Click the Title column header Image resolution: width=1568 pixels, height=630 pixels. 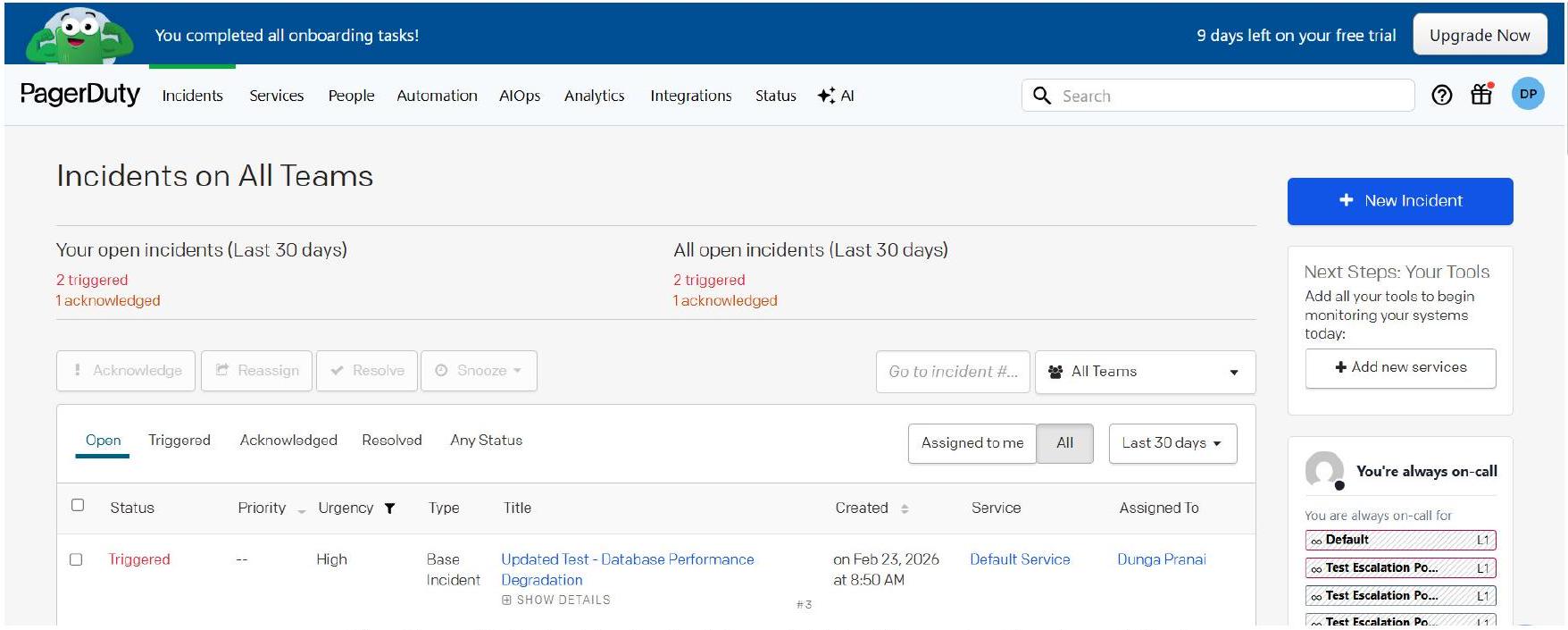click(x=517, y=508)
